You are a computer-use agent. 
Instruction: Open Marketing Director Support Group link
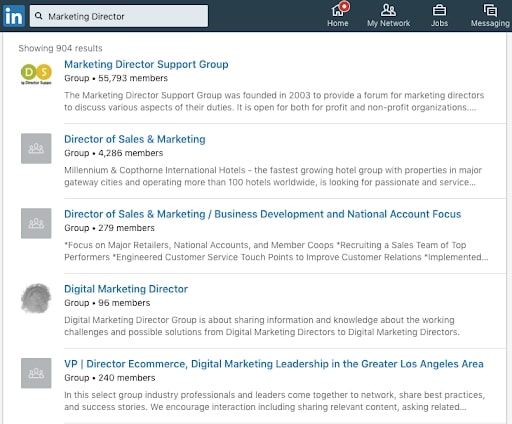146,64
